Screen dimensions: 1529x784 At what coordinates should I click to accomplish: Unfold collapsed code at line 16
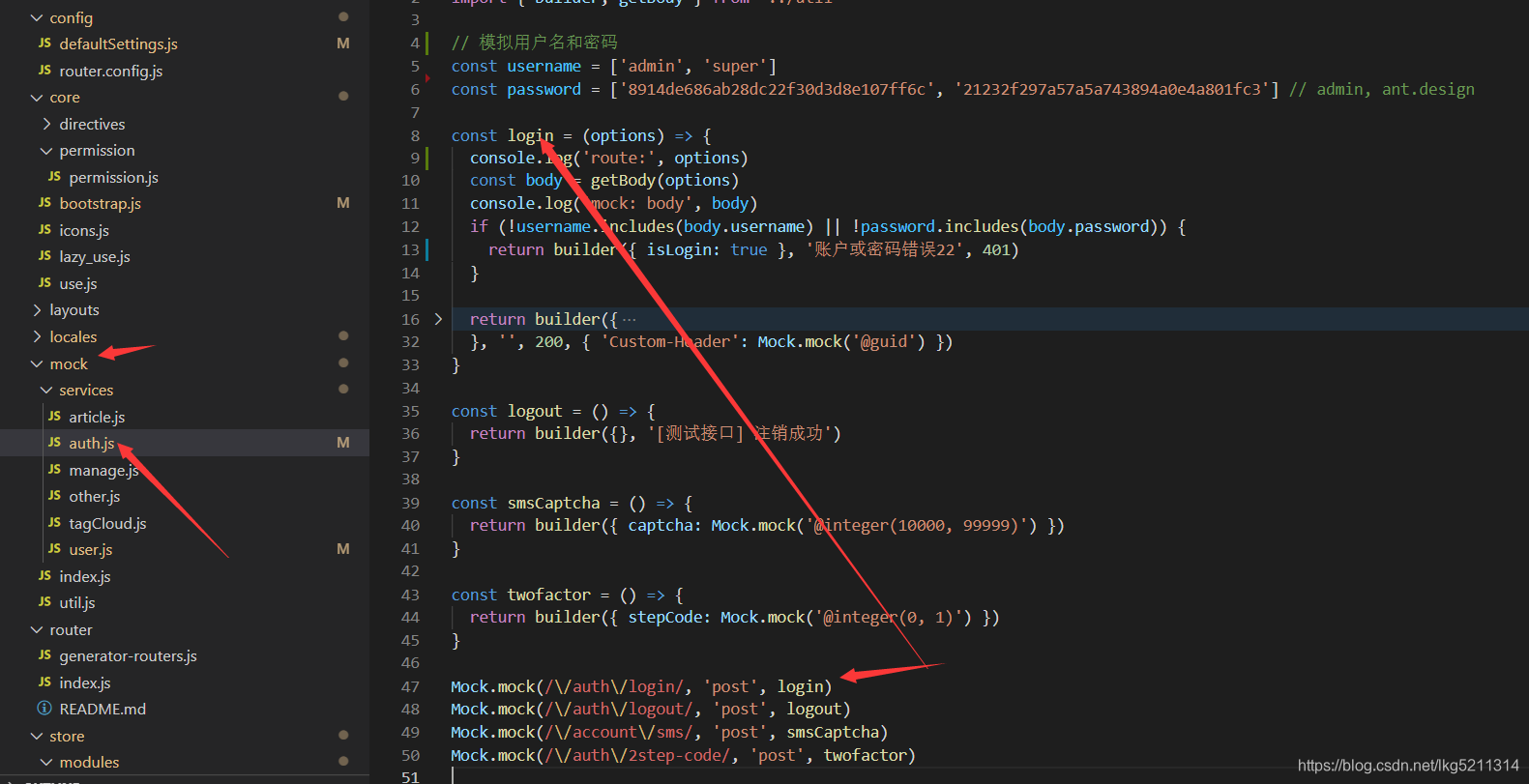pyautogui.click(x=438, y=319)
